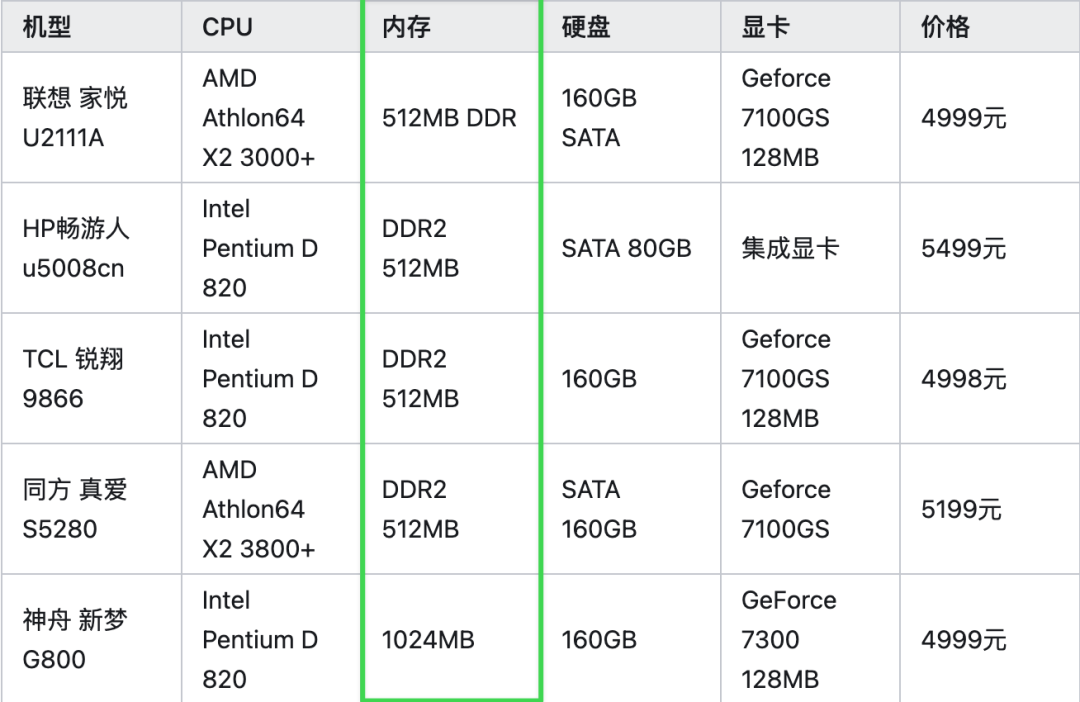Screen dimensions: 1080x702
Task: Click the 神舟 新梦 G800 model cell
Action: pyautogui.click(x=75, y=640)
